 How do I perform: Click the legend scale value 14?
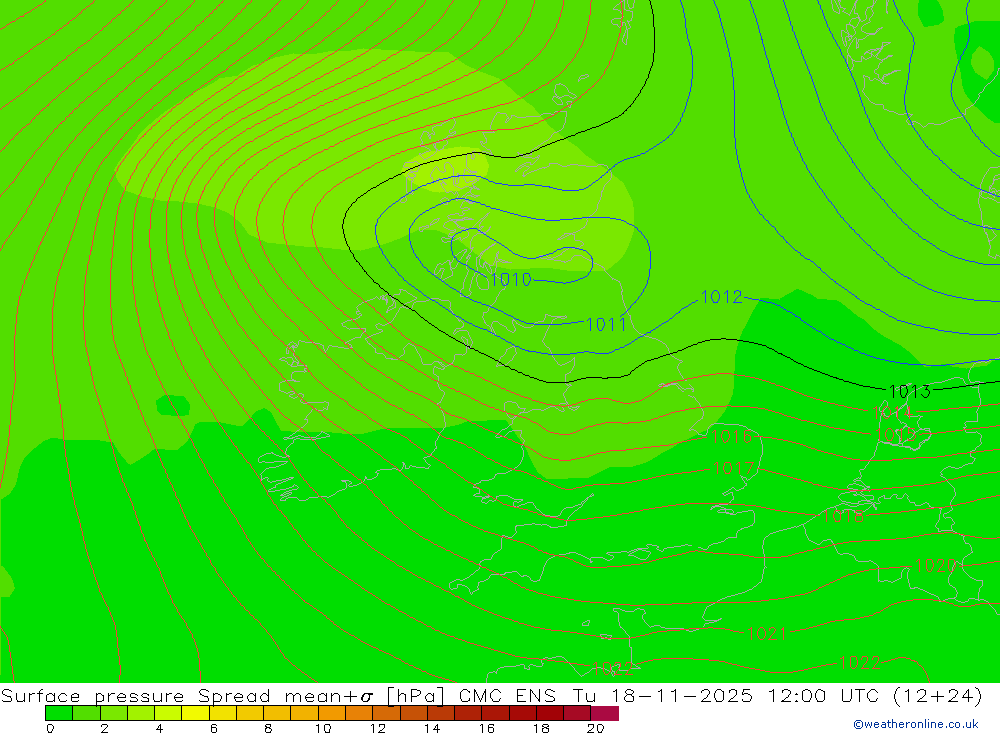point(432,728)
